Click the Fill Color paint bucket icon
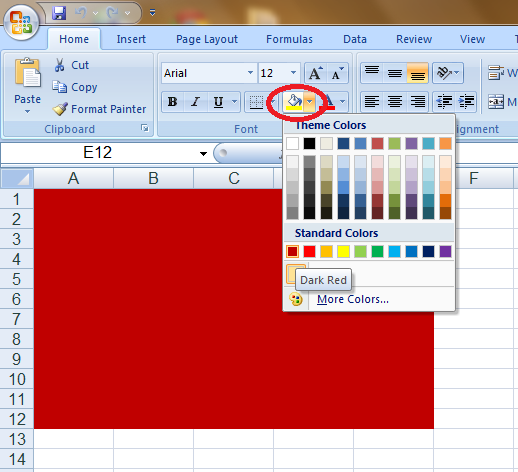 (x=294, y=102)
